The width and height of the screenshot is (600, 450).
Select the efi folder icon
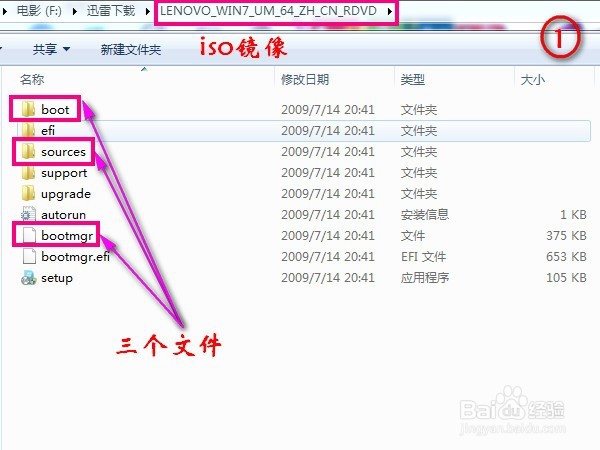pyautogui.click(x=28, y=130)
